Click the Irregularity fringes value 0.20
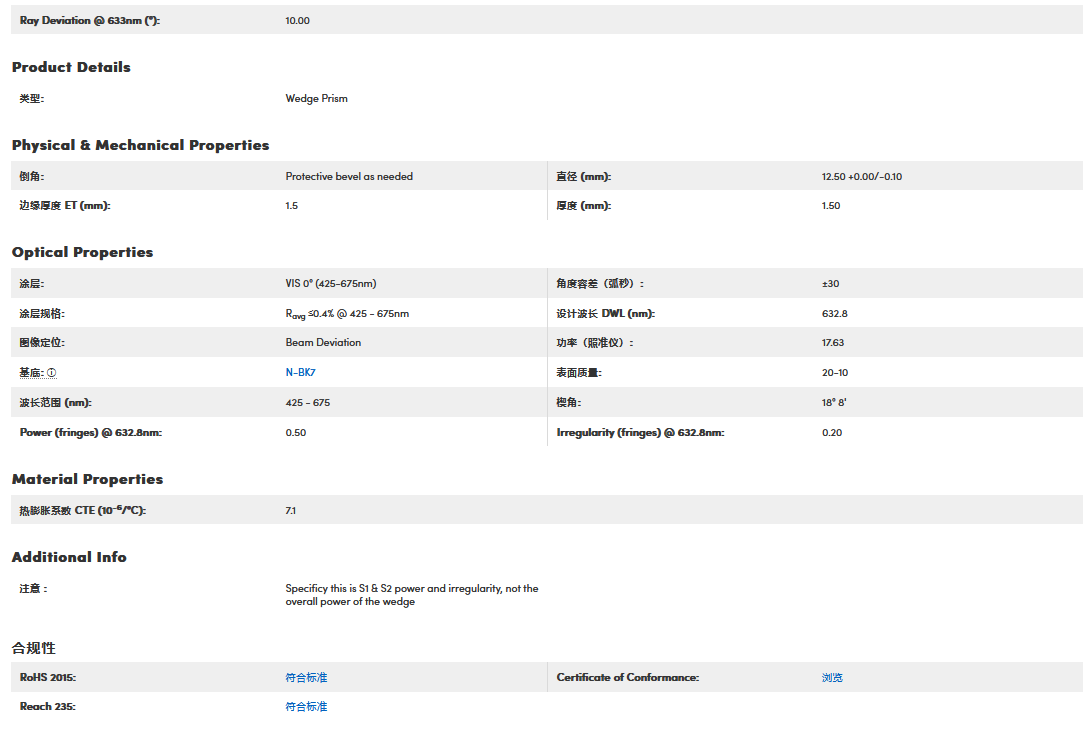The image size is (1092, 740). pos(831,433)
